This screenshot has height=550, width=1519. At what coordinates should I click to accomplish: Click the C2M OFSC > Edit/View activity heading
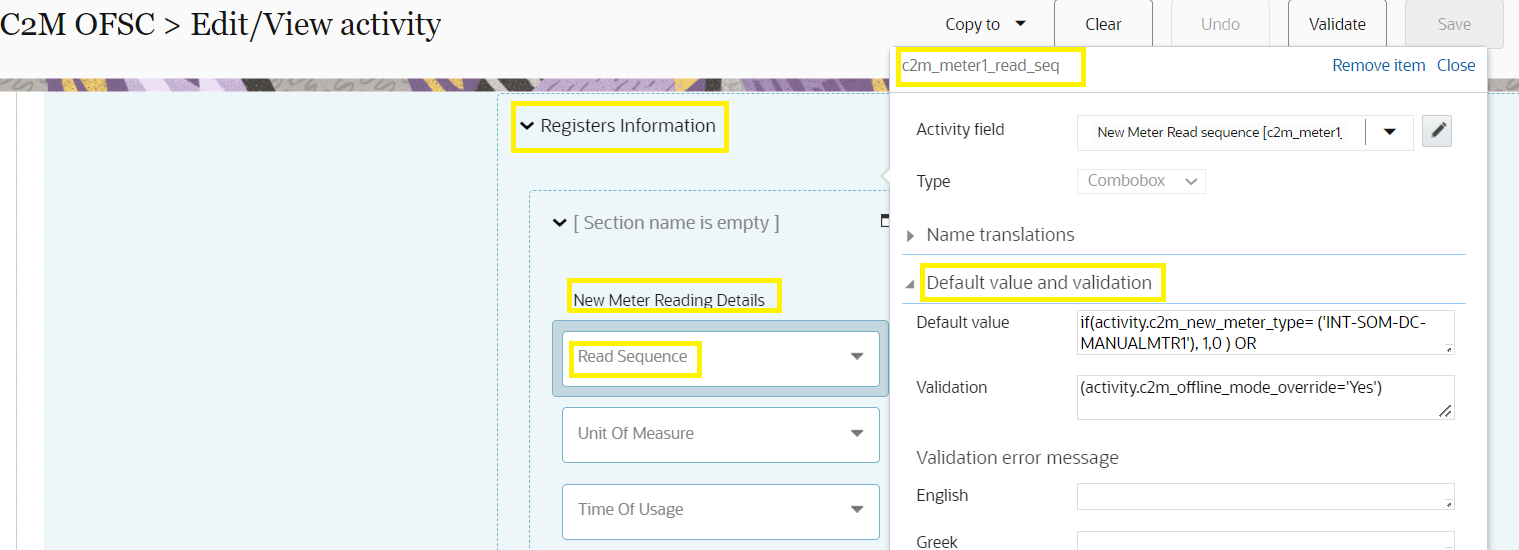click(x=221, y=24)
